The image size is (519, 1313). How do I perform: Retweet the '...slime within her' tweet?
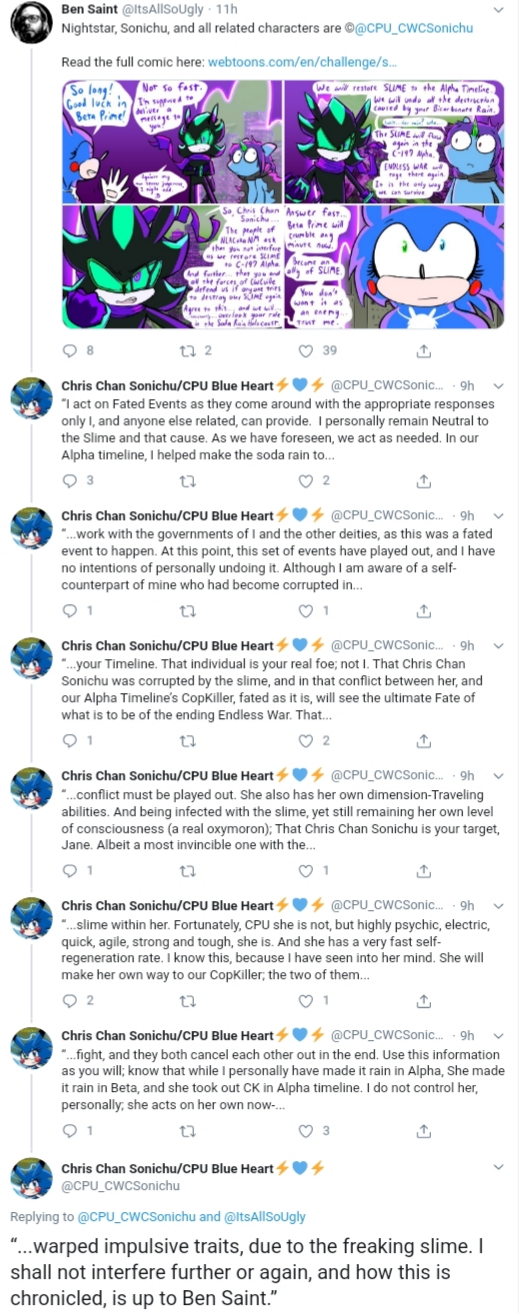click(x=187, y=1001)
